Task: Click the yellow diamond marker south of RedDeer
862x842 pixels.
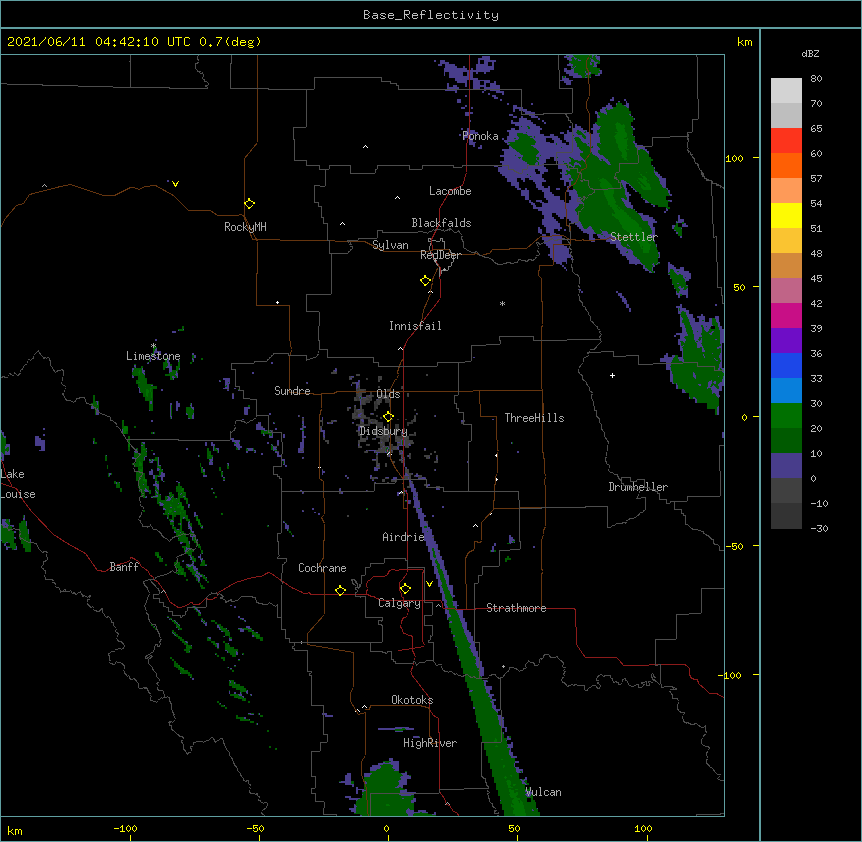Action: (x=425, y=281)
